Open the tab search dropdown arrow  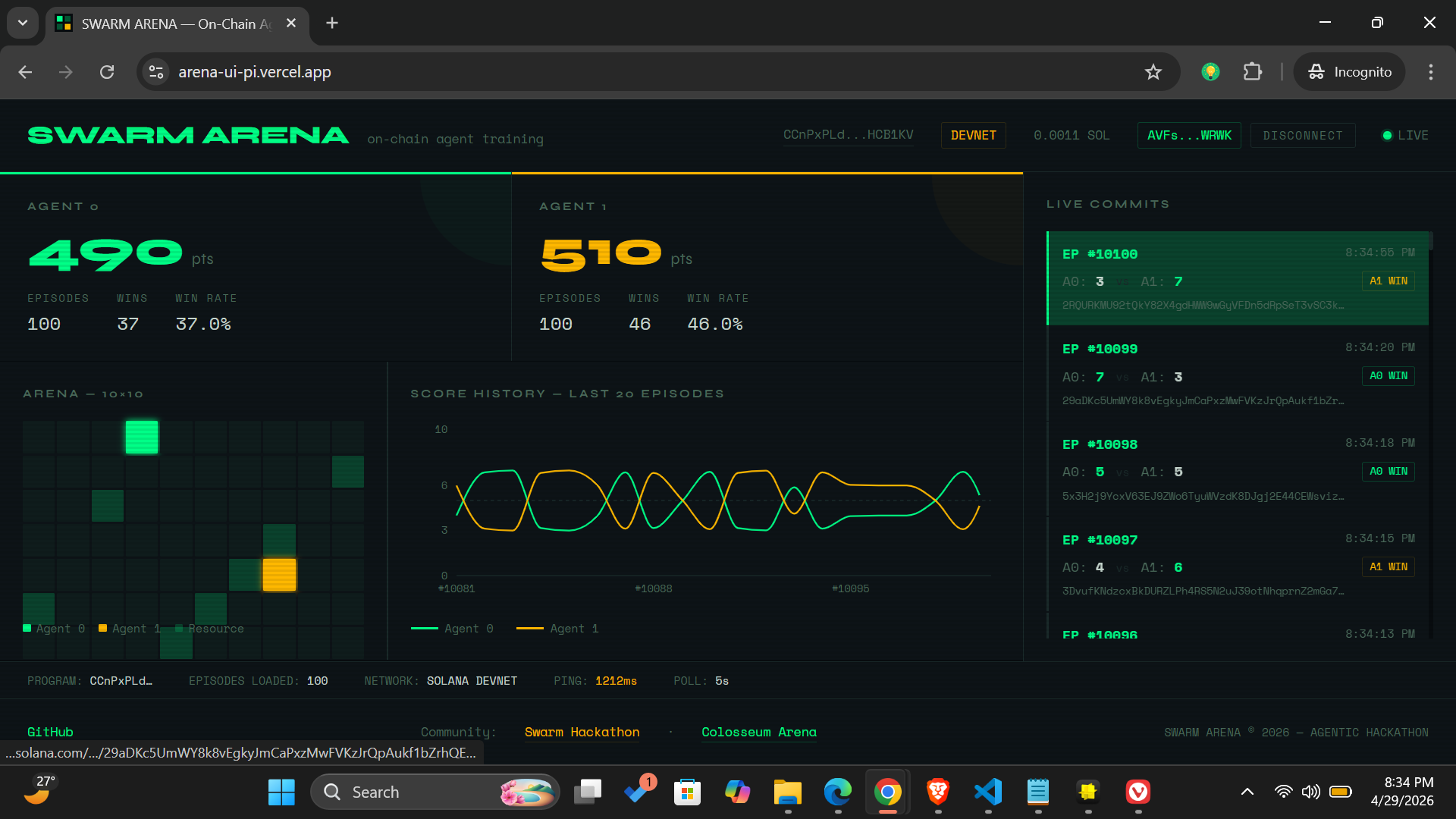(23, 23)
